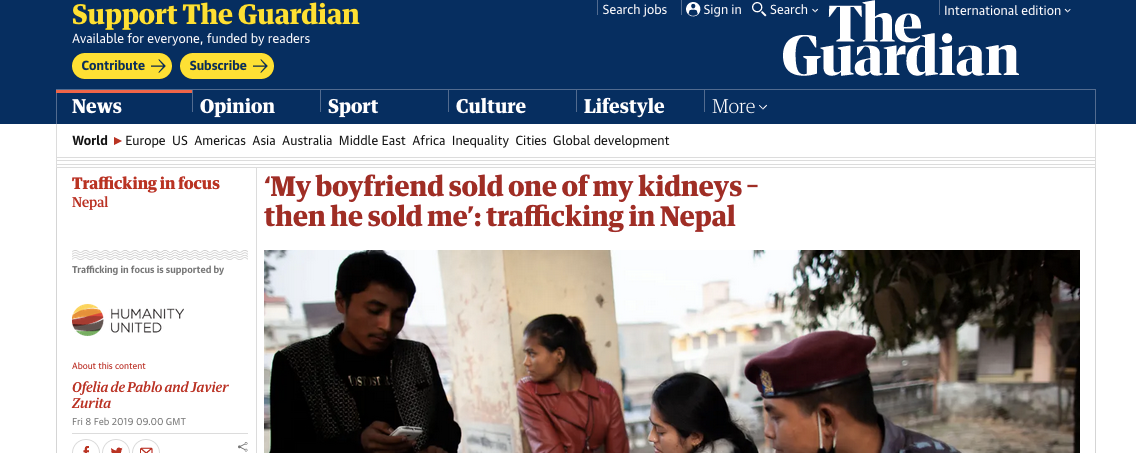Go to Global development subsection
The image size is (1136, 453).
[x=611, y=141]
